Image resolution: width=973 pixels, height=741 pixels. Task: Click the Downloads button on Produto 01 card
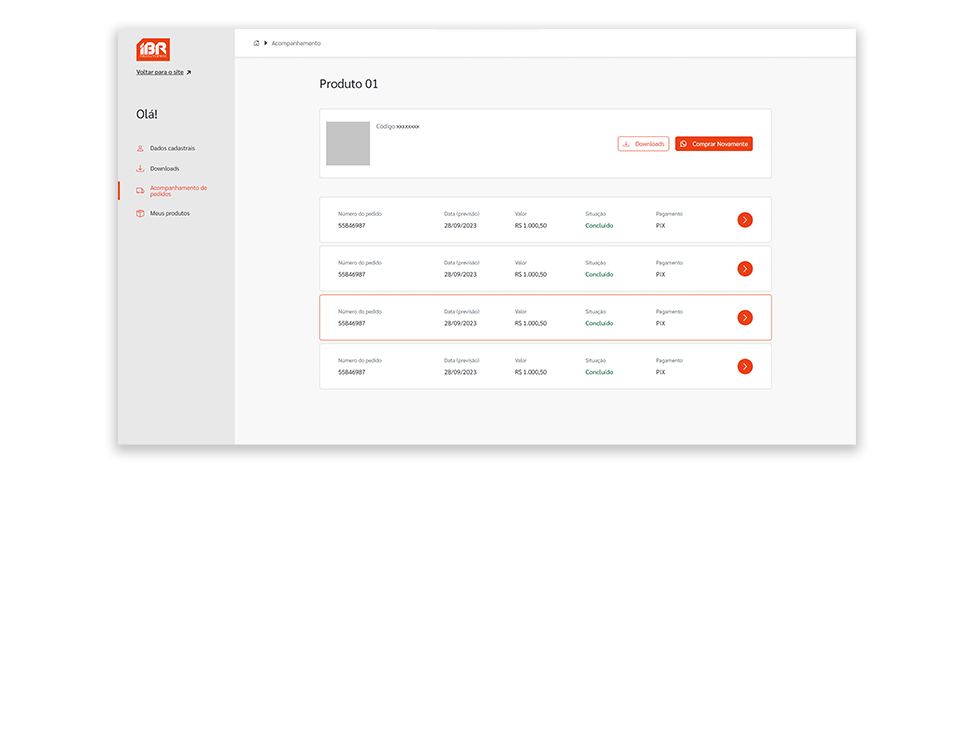coord(643,143)
